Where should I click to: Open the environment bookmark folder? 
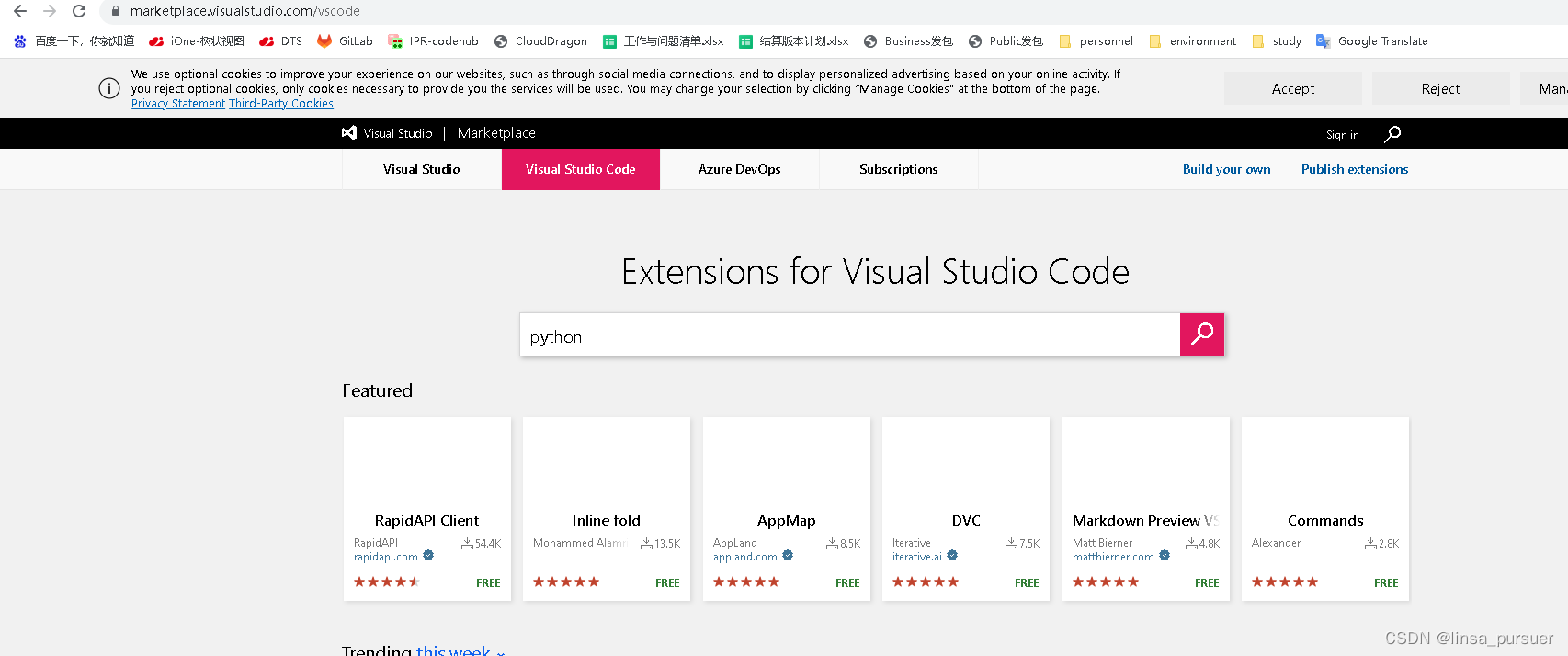[1192, 41]
